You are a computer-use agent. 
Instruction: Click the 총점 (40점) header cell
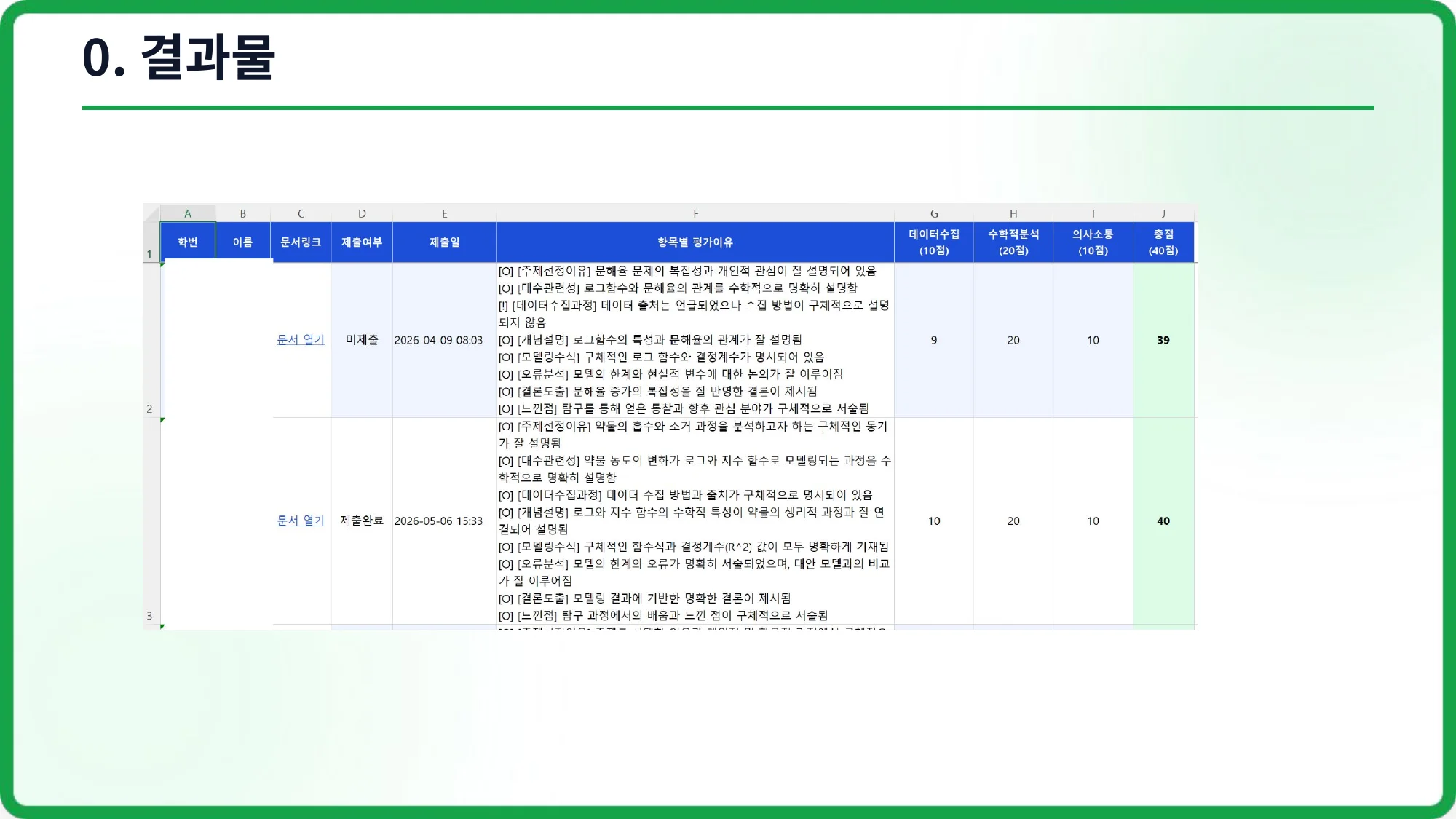pos(1163,242)
